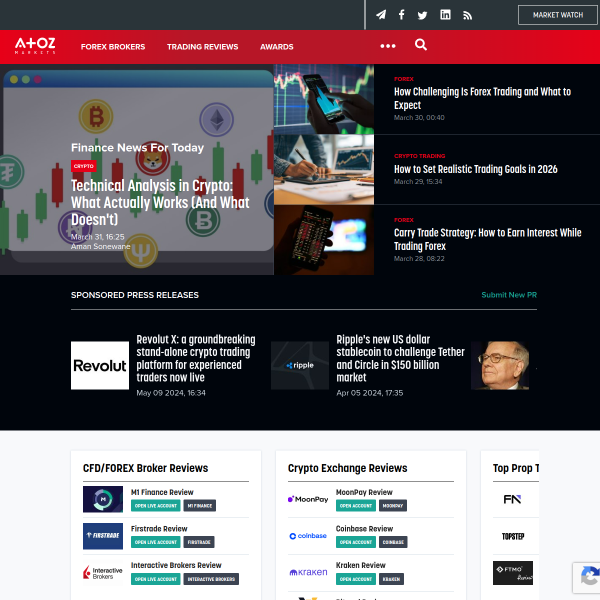Open Ripple's new US dollar stablecoin headline
The width and height of the screenshot is (600, 600).
(400, 358)
